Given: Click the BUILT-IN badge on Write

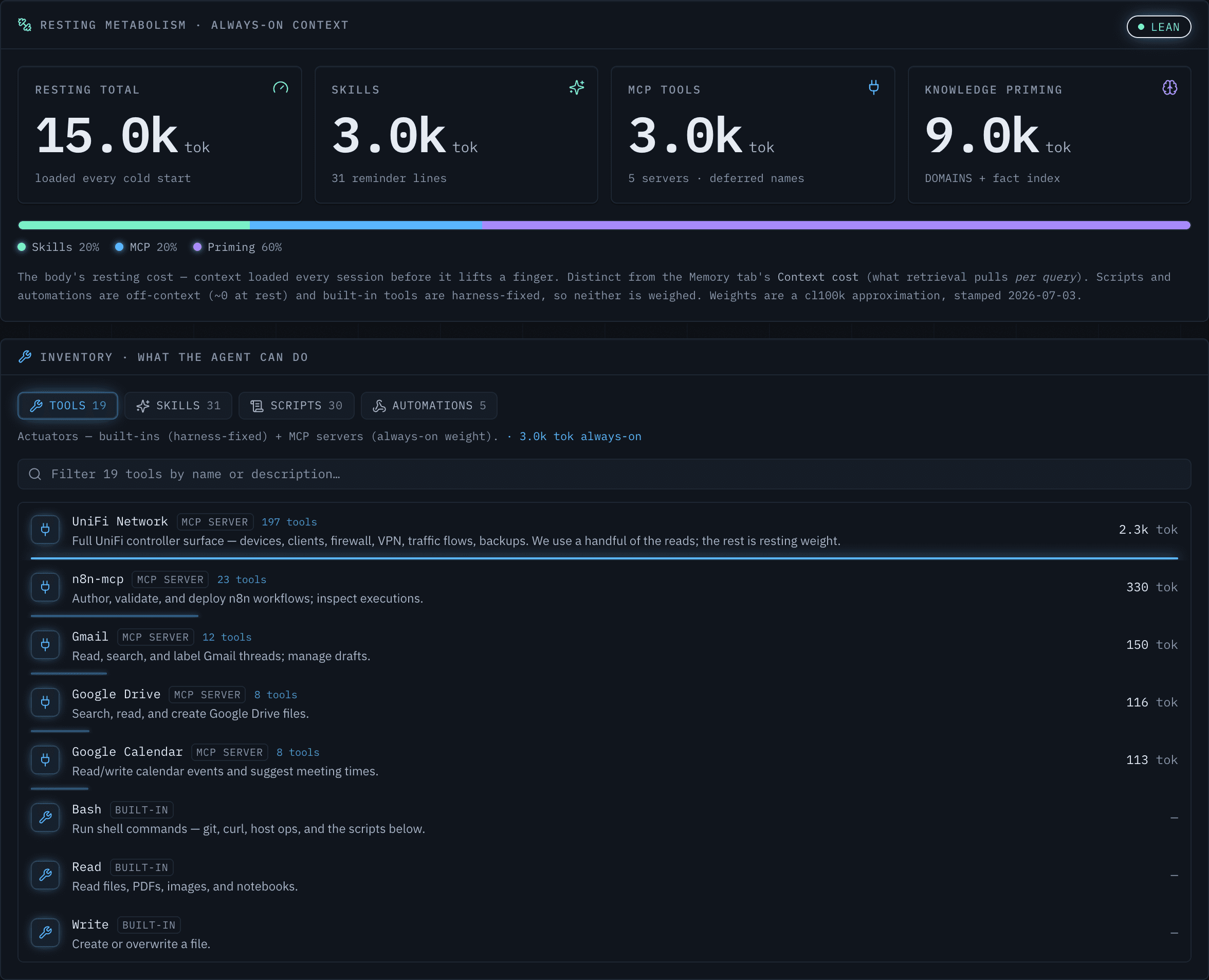Looking at the screenshot, I should click(x=149, y=925).
